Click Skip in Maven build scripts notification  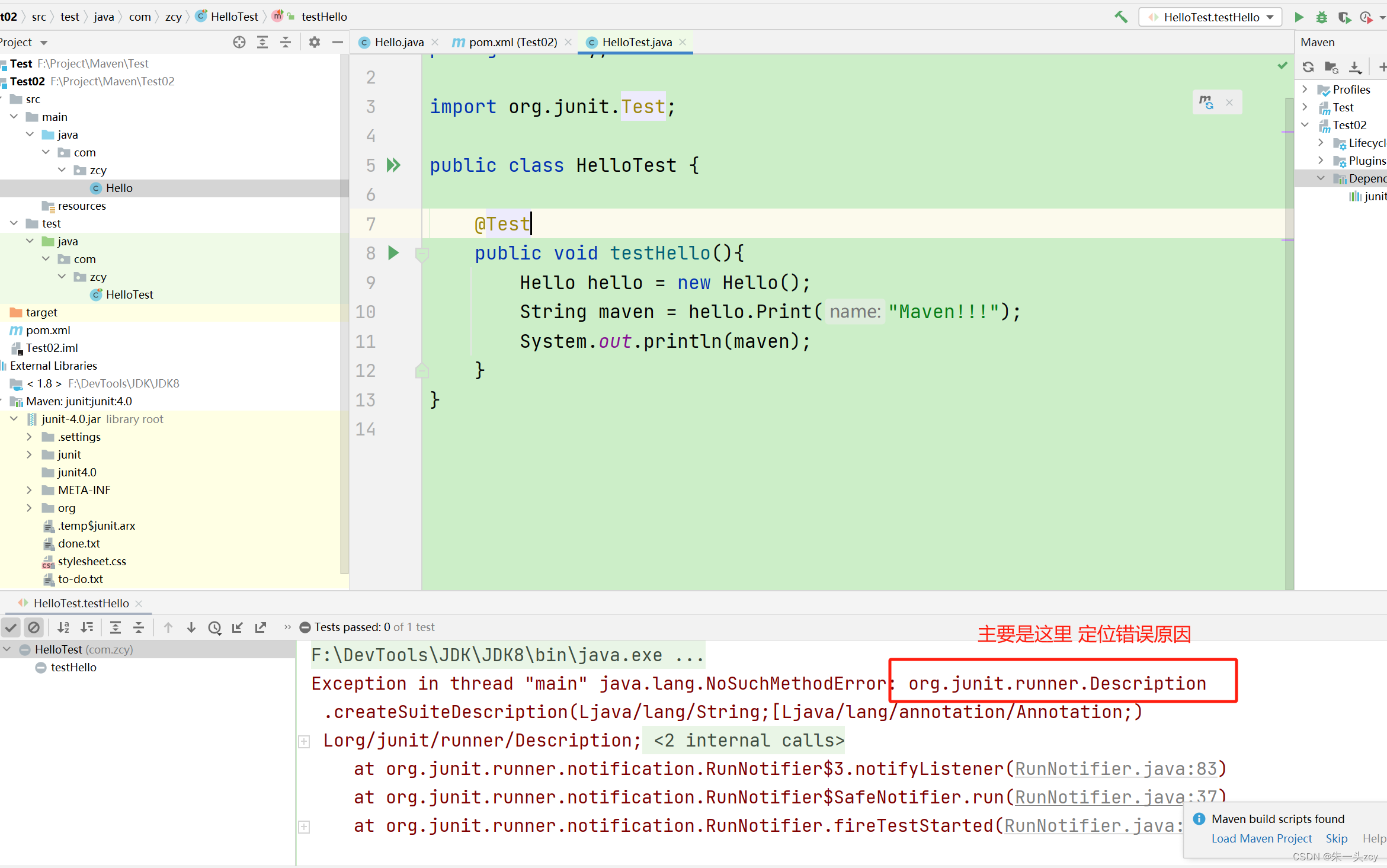point(1337,838)
